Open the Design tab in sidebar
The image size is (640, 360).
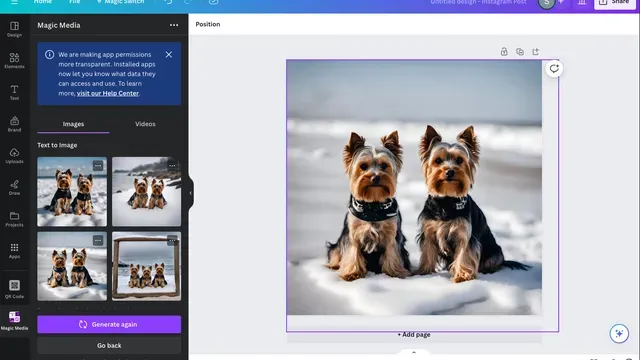14,29
